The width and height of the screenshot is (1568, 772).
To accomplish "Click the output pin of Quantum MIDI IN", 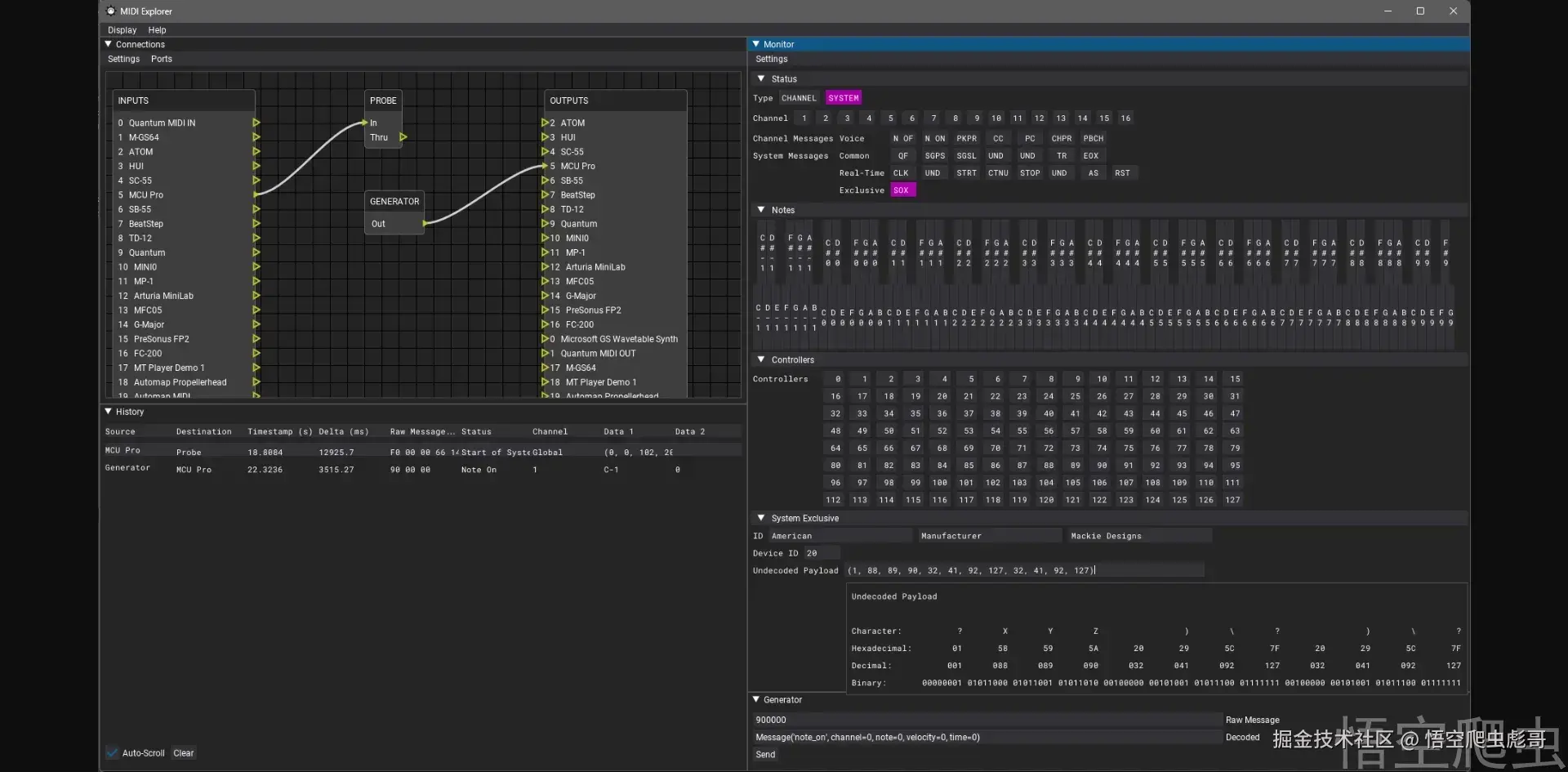I will tap(256, 123).
